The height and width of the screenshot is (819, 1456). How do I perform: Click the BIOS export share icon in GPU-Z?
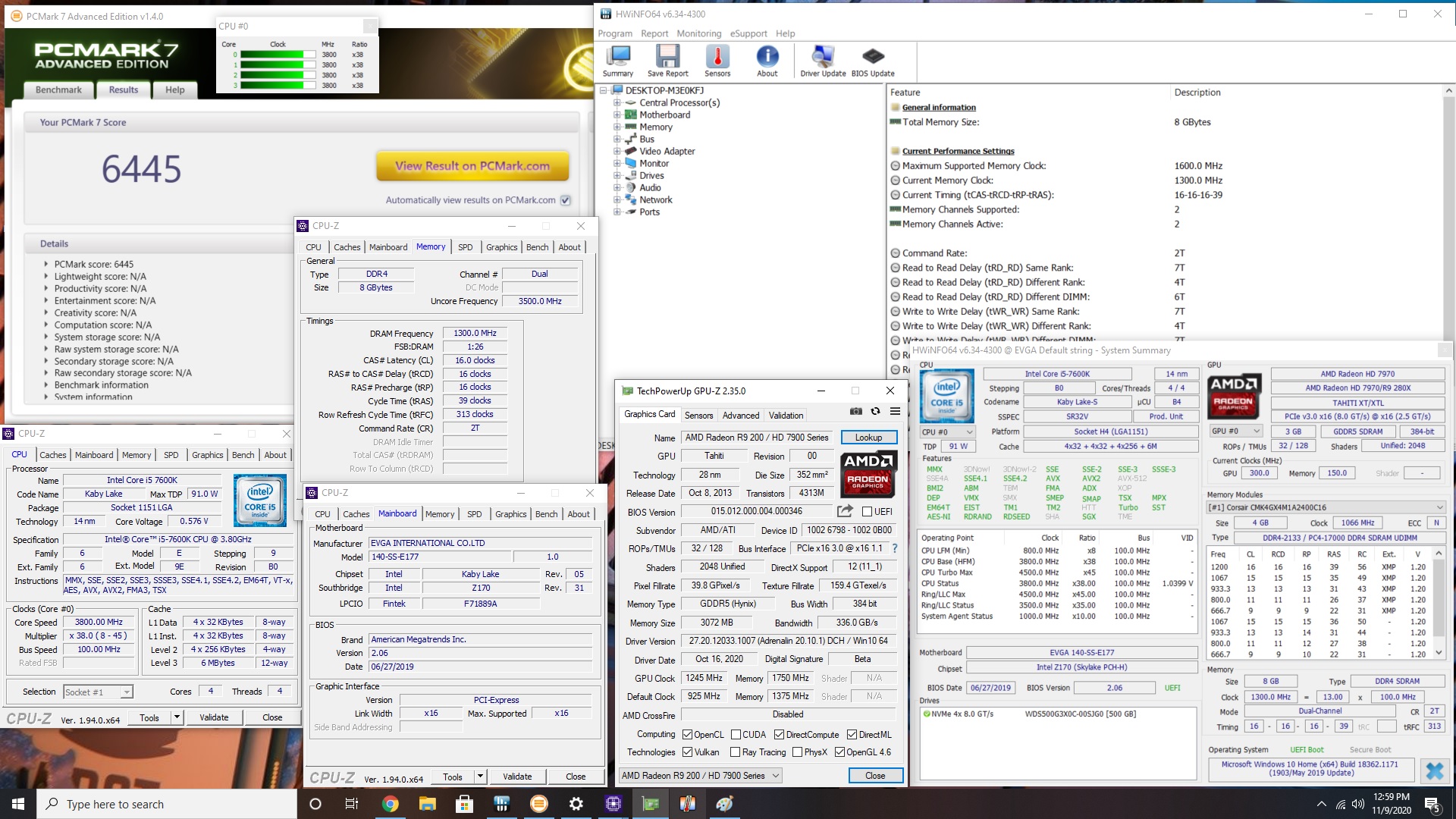(845, 511)
